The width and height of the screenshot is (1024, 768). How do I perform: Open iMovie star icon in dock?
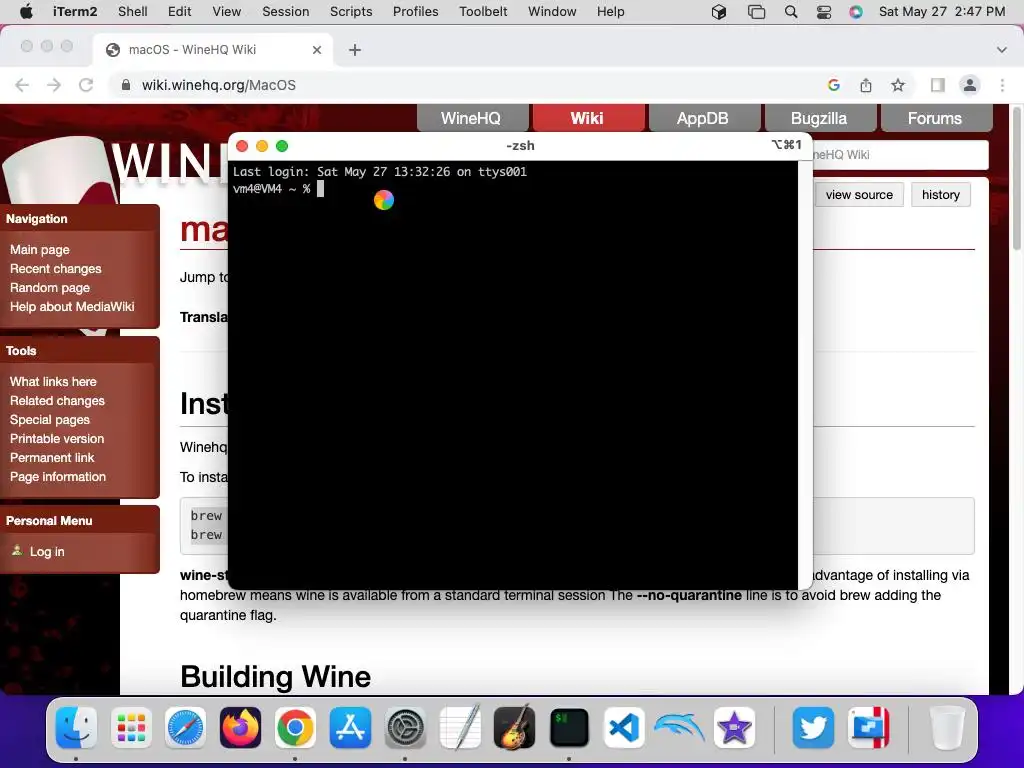pos(734,727)
